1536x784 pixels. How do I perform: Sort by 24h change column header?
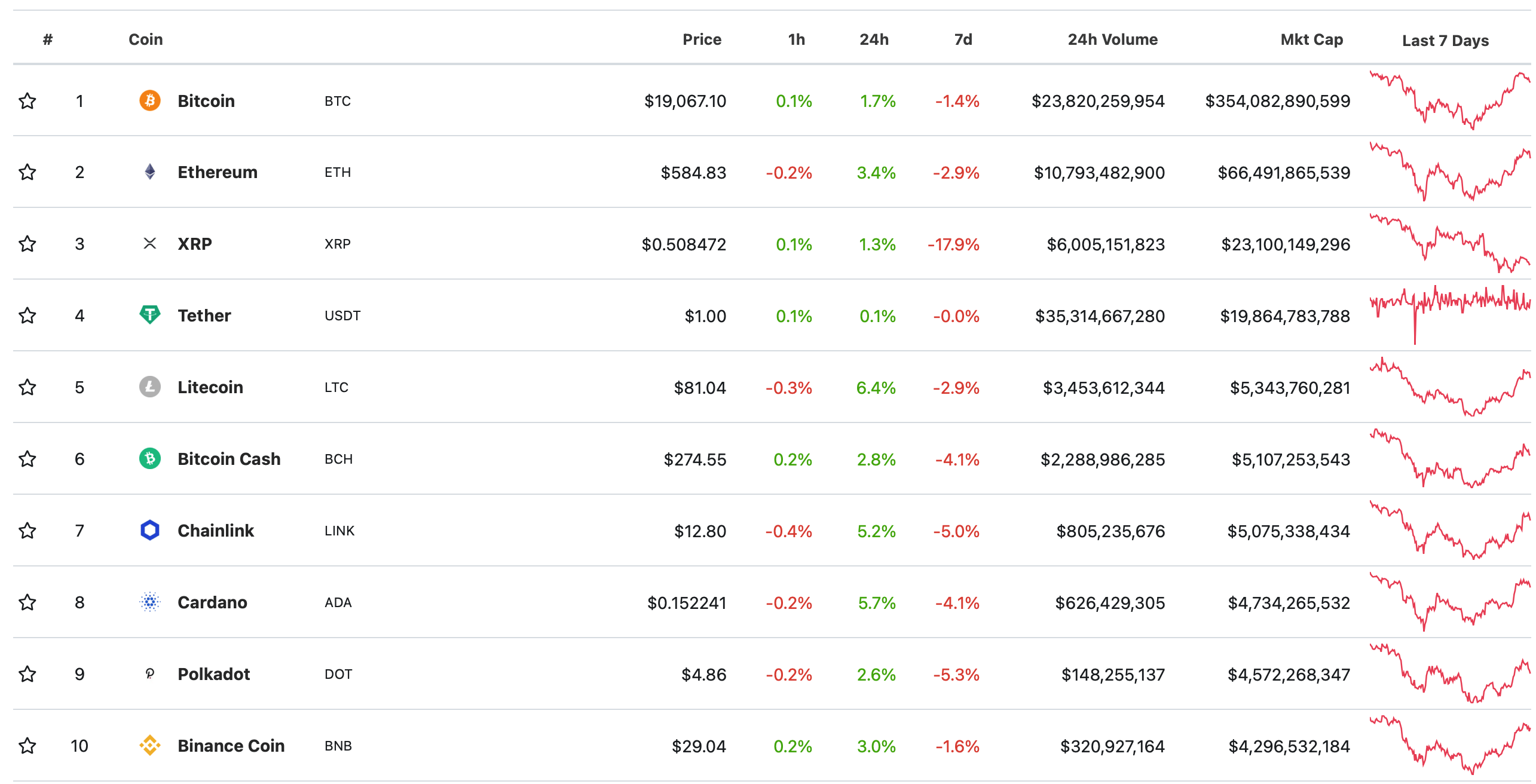pos(874,39)
